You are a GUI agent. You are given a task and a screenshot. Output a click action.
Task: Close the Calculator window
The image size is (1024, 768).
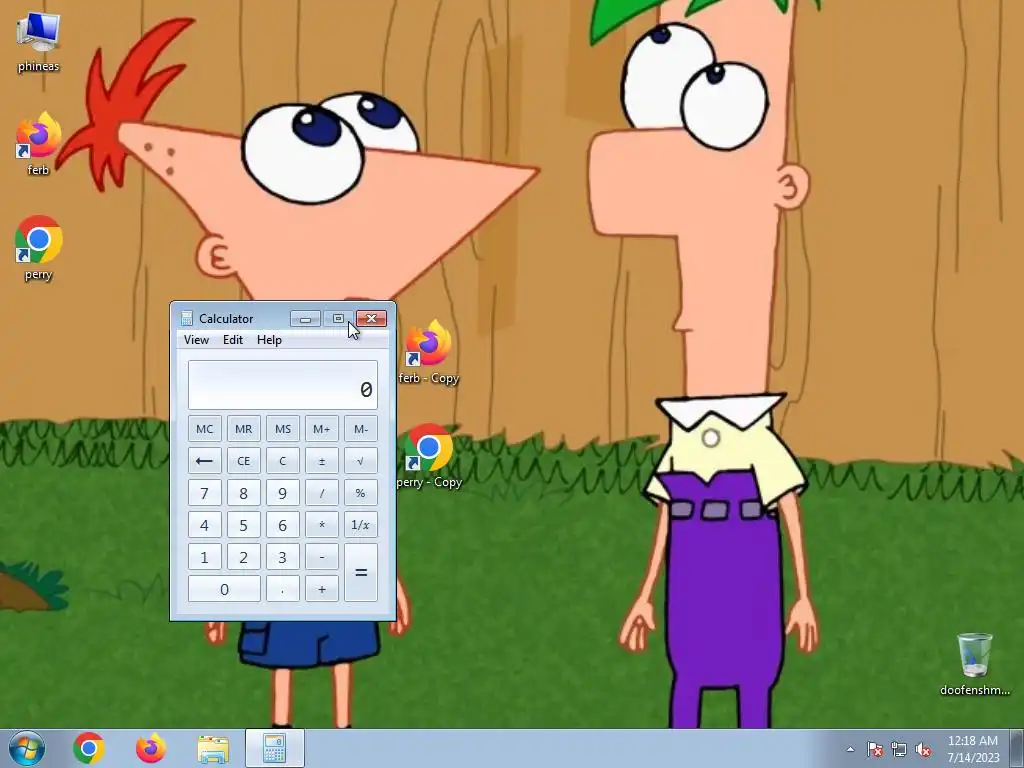point(372,319)
